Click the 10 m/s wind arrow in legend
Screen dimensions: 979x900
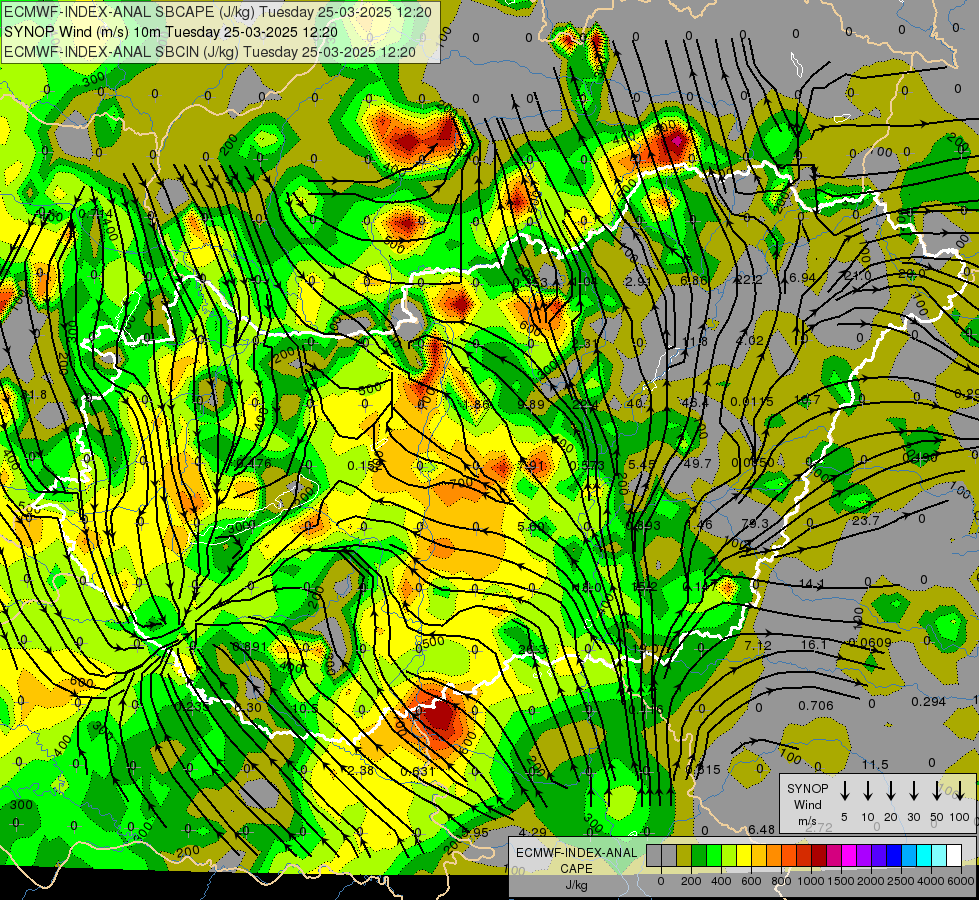tap(868, 791)
